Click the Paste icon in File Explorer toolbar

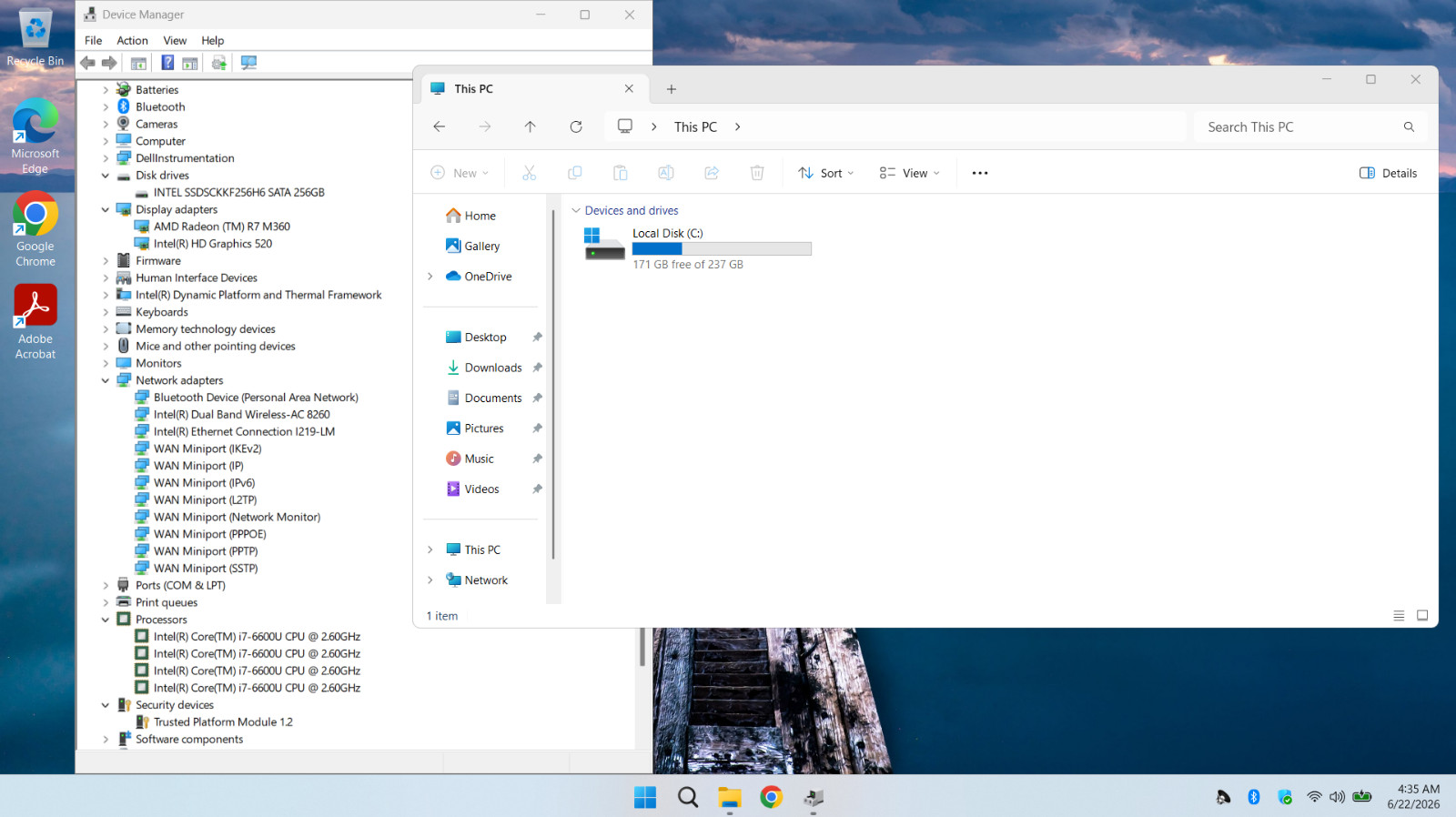click(x=621, y=173)
